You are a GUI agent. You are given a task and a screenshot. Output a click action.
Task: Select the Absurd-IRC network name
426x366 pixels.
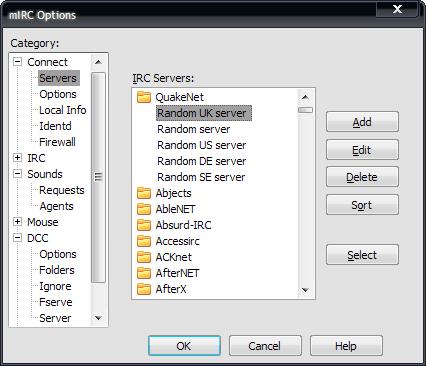tap(183, 225)
